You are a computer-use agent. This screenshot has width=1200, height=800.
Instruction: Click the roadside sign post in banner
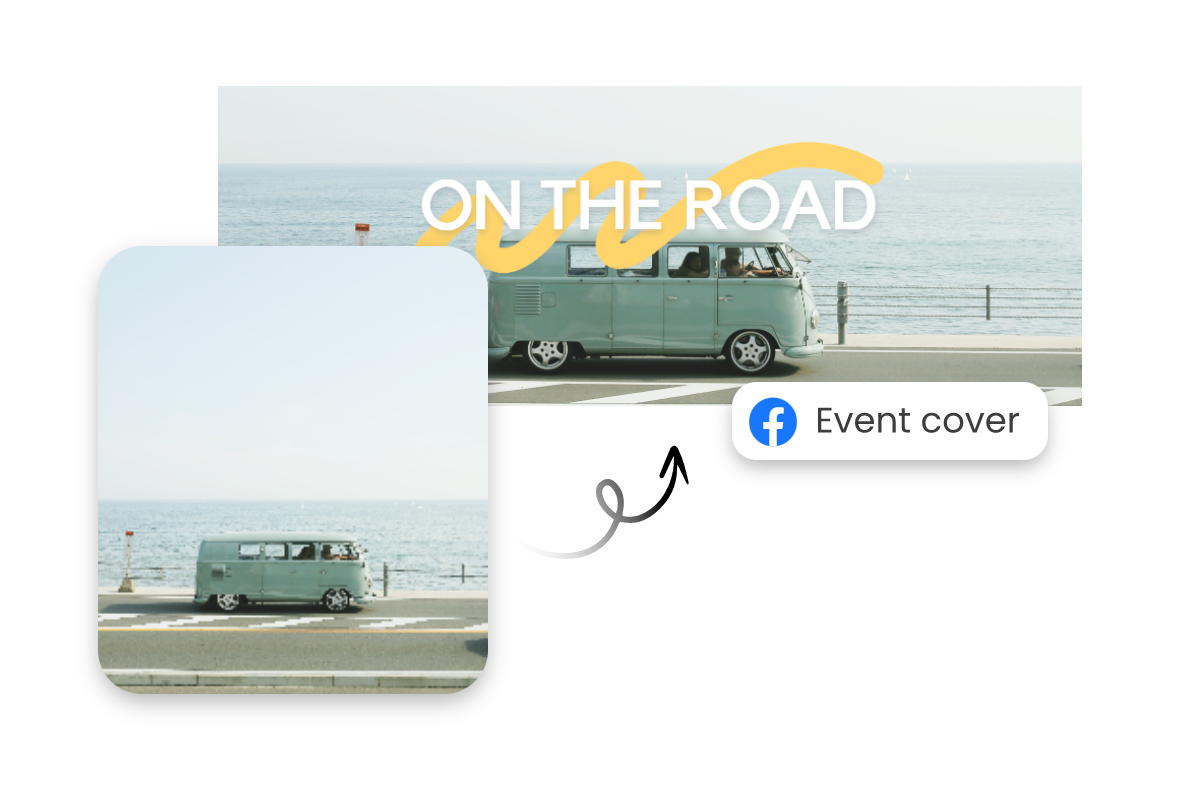pyautogui.click(x=362, y=235)
